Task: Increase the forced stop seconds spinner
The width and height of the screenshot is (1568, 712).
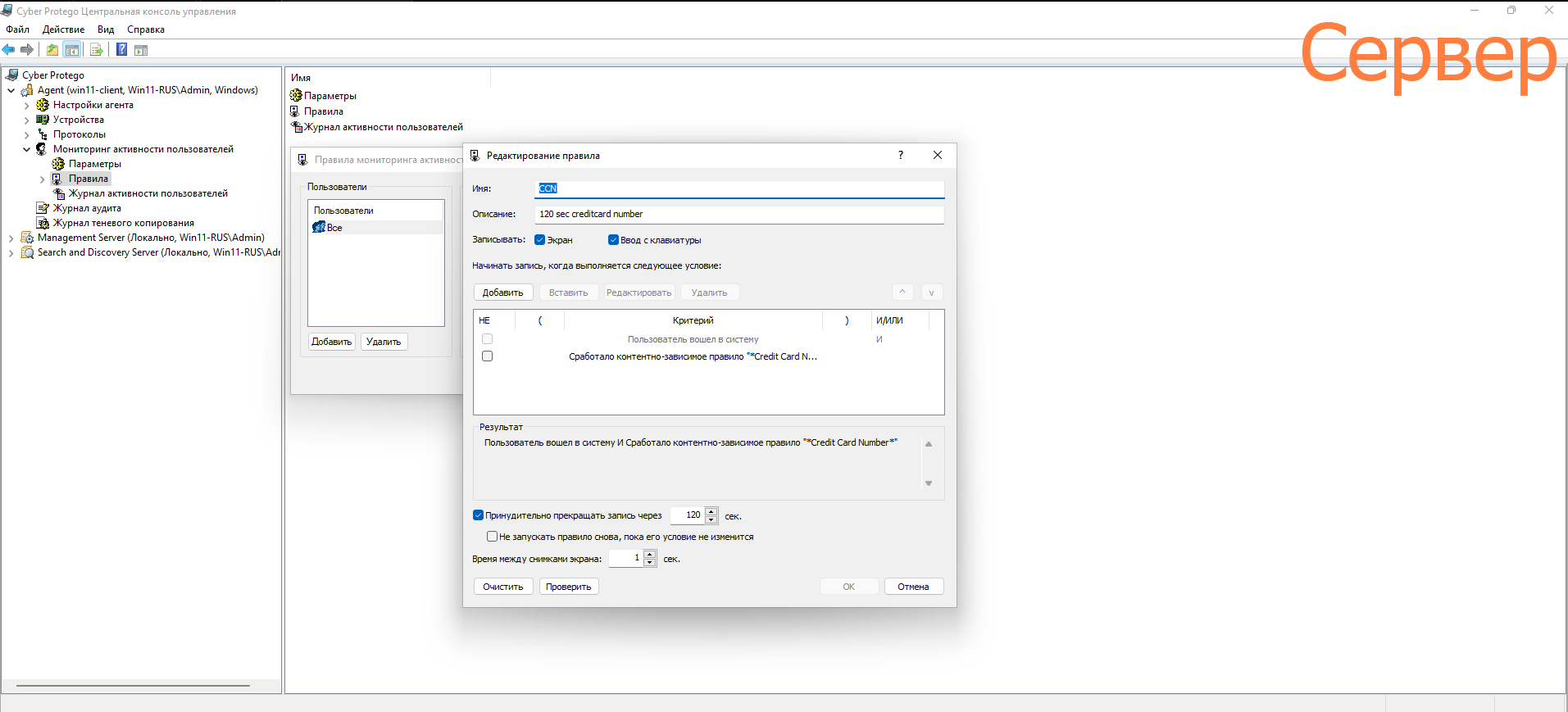Action: coord(711,511)
